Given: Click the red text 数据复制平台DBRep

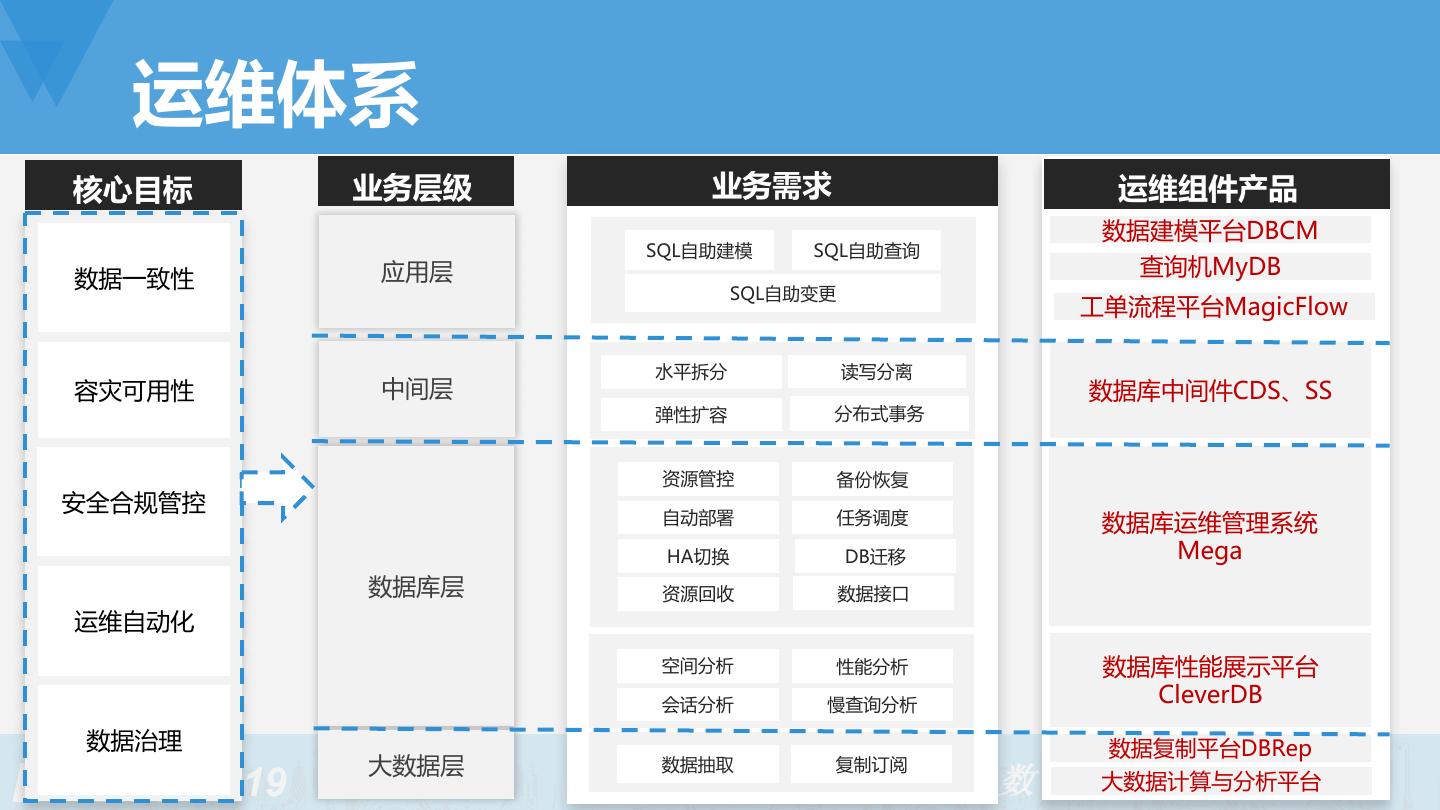Looking at the screenshot, I should click(x=1210, y=748).
